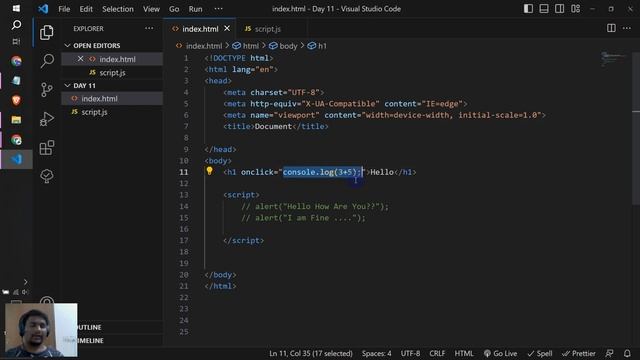Open Windows Start menu
The image size is (640, 360).
click(16, 8)
